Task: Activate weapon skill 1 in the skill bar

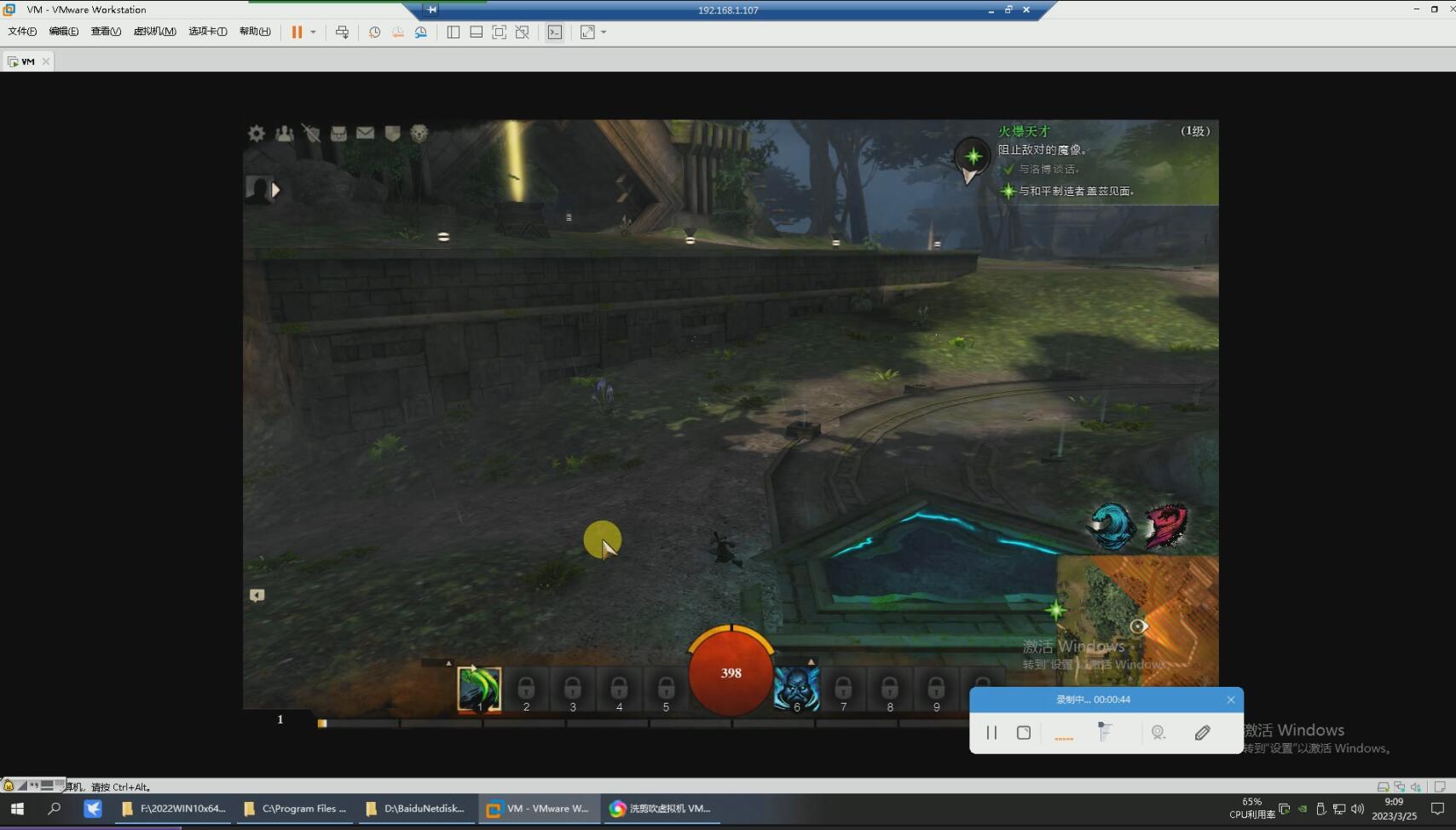Action: point(479,689)
